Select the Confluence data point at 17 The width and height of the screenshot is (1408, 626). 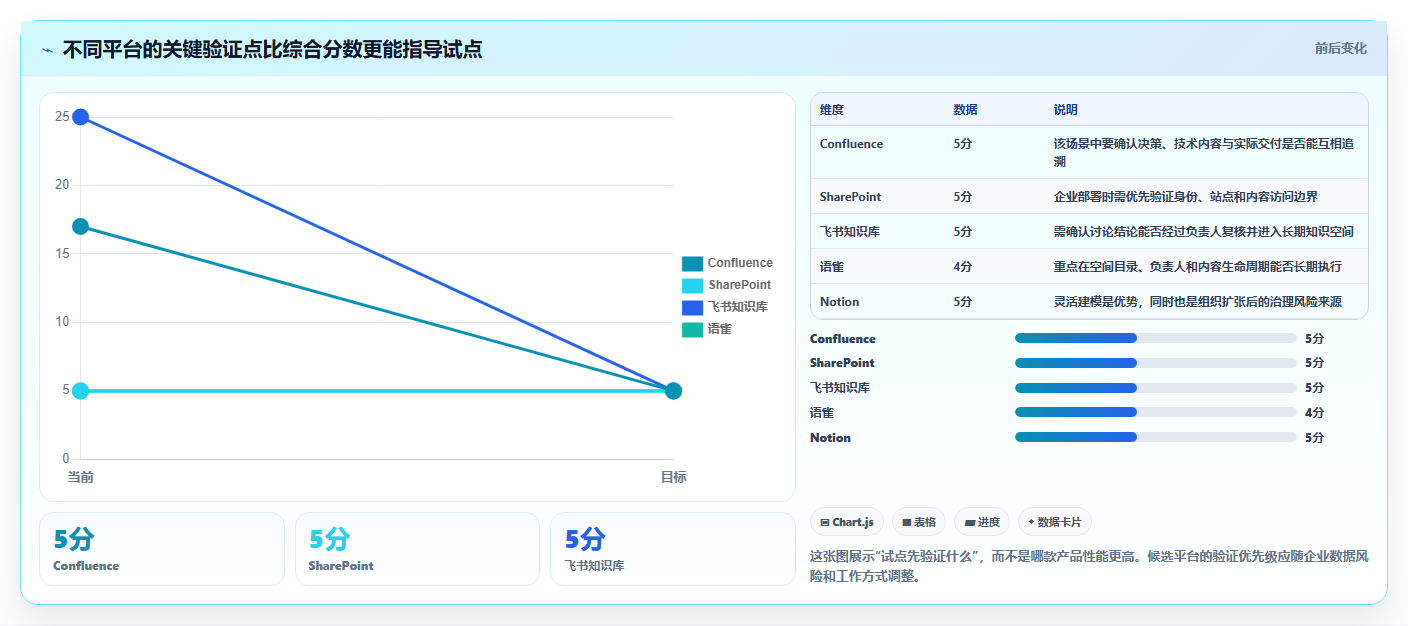pos(80,227)
